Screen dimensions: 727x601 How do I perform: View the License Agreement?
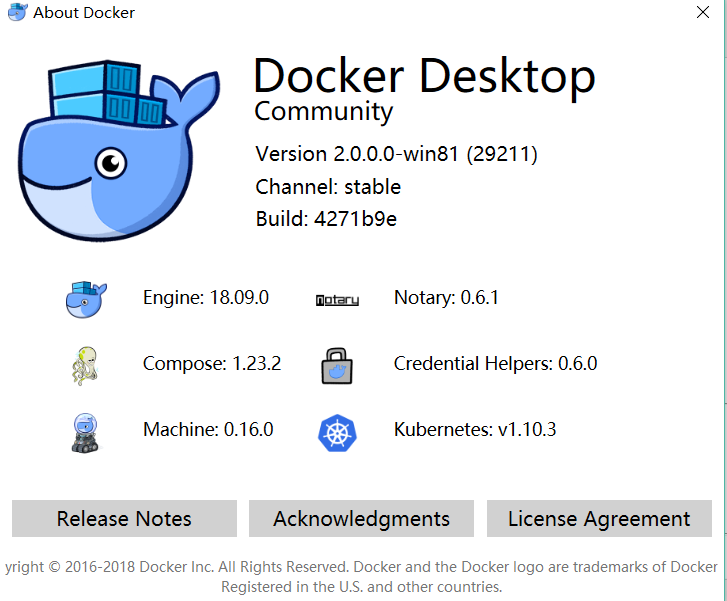(599, 518)
